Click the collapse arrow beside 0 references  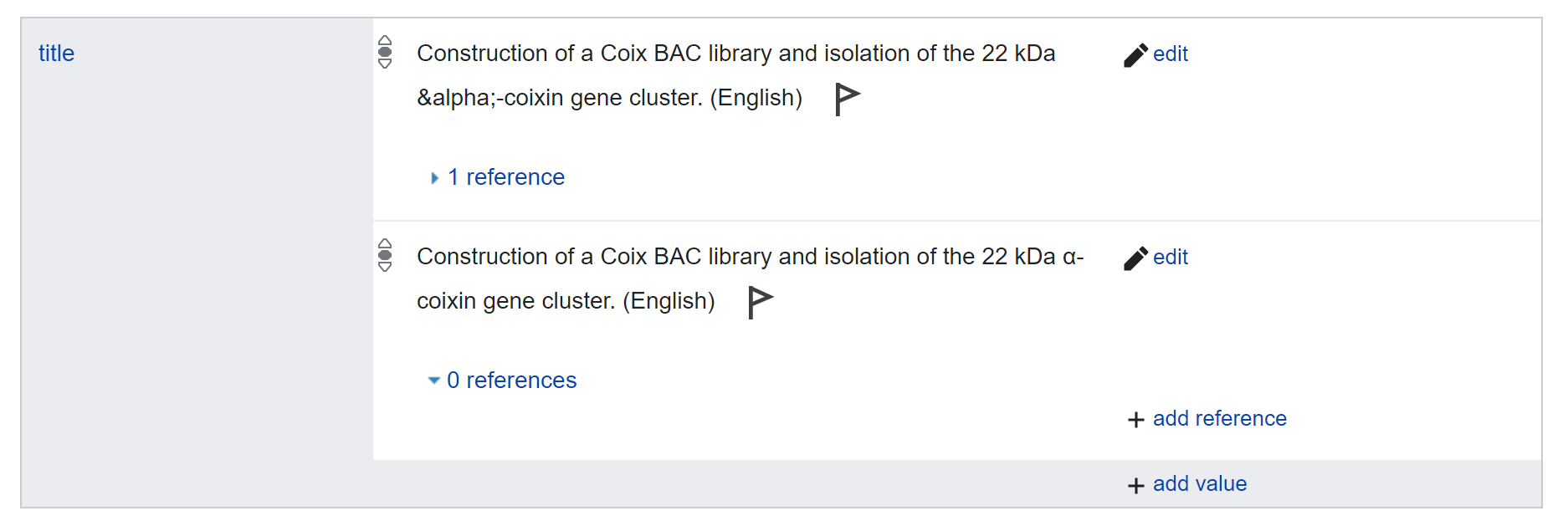click(433, 380)
